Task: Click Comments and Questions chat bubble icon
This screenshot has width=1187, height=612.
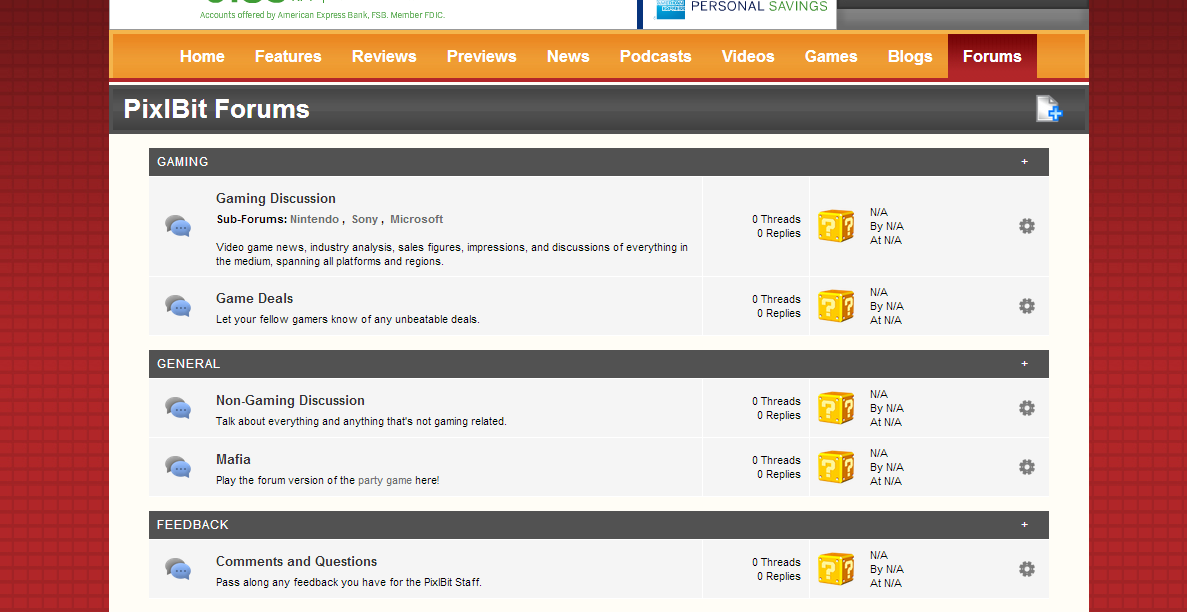Action: tap(178, 569)
